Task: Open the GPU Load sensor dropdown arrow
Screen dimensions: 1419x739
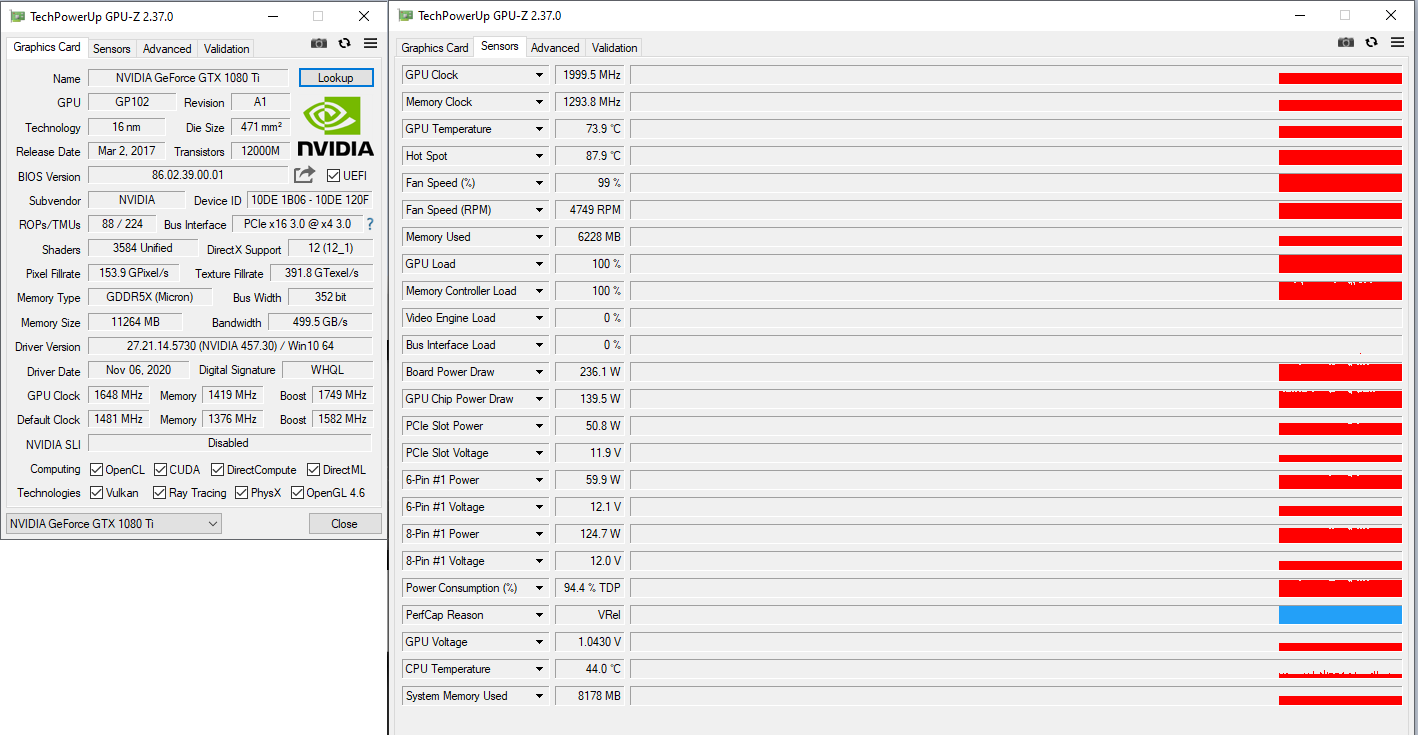Action: (540, 264)
